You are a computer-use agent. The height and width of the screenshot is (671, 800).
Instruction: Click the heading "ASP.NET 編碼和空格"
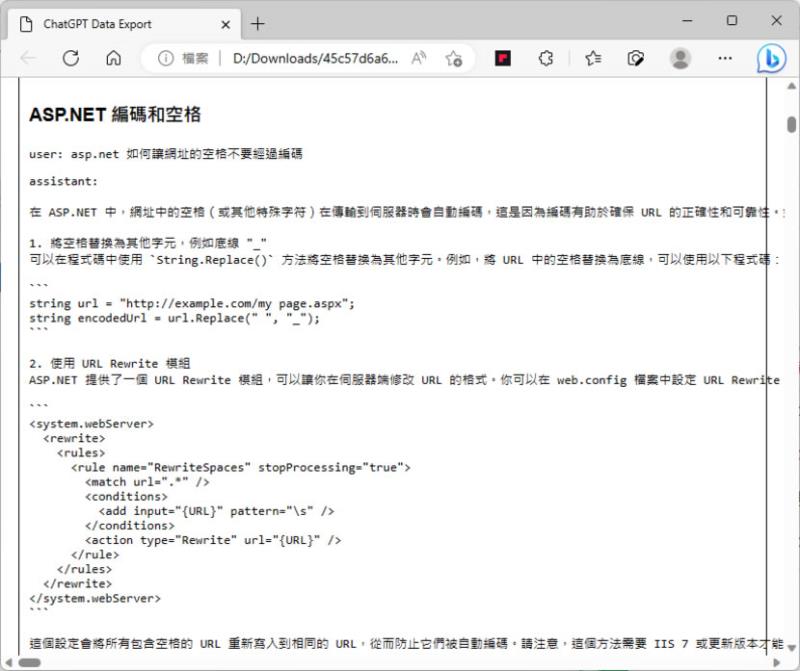click(x=115, y=114)
